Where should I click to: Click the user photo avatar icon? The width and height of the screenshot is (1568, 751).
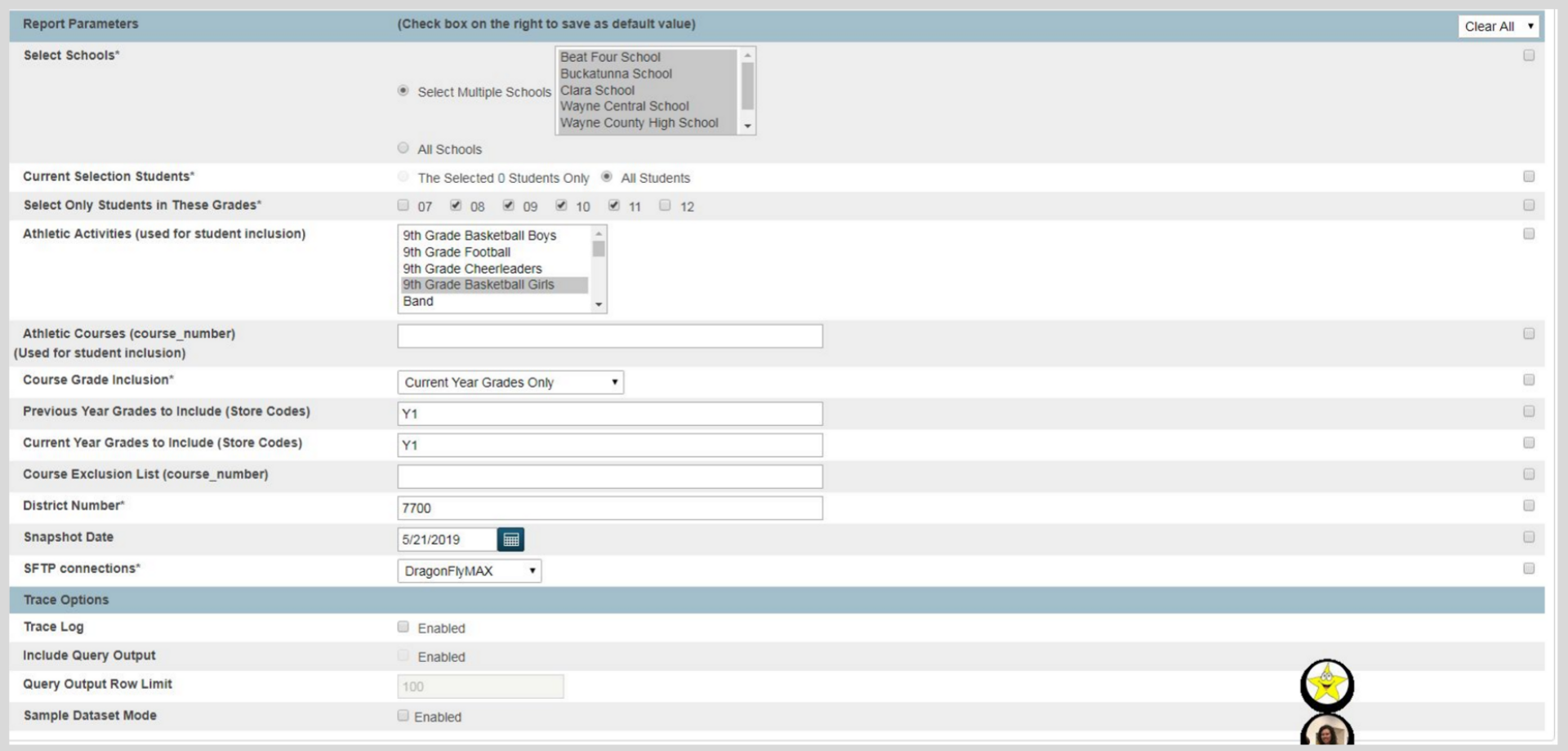point(1326,731)
